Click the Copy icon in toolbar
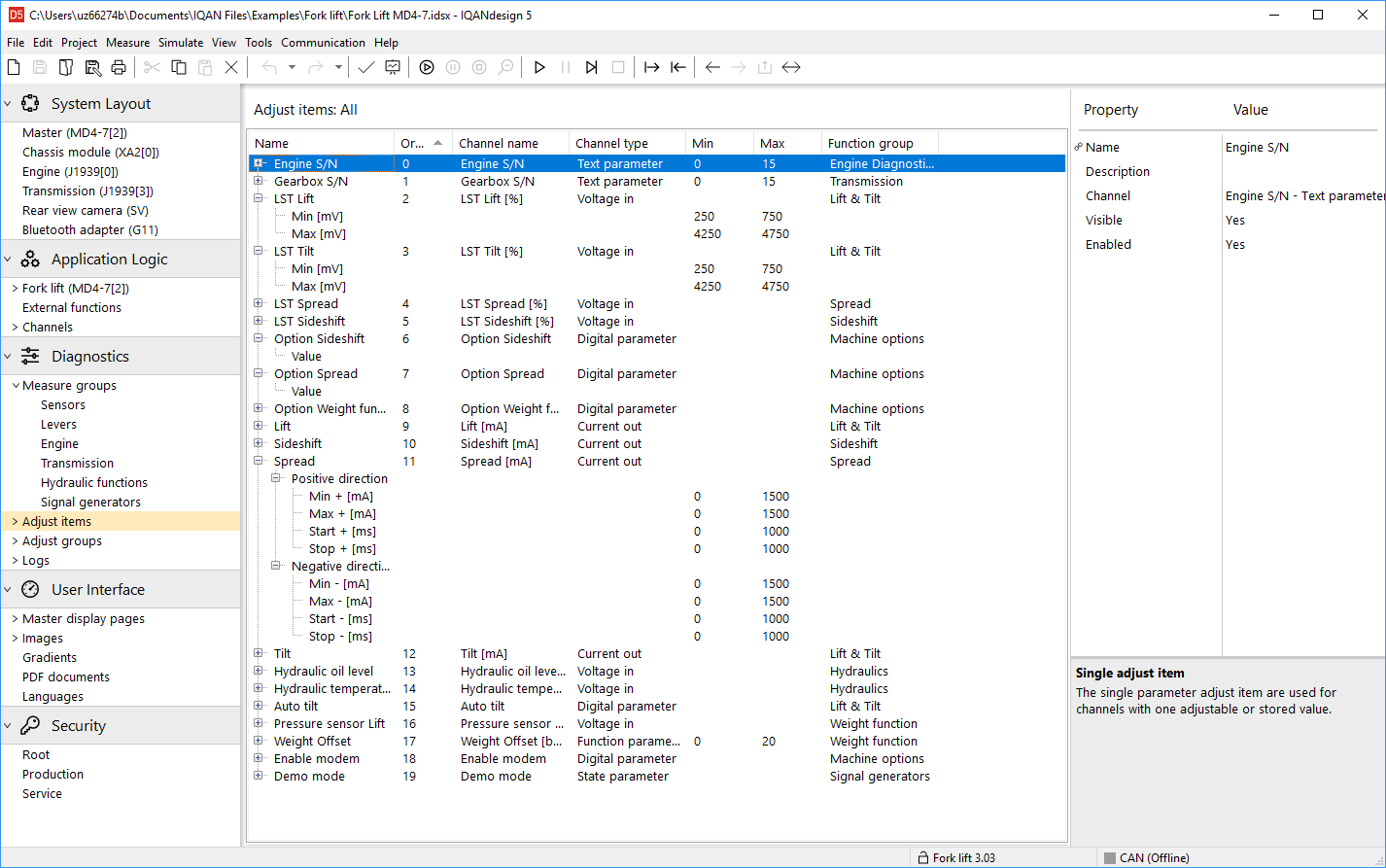 (x=179, y=67)
